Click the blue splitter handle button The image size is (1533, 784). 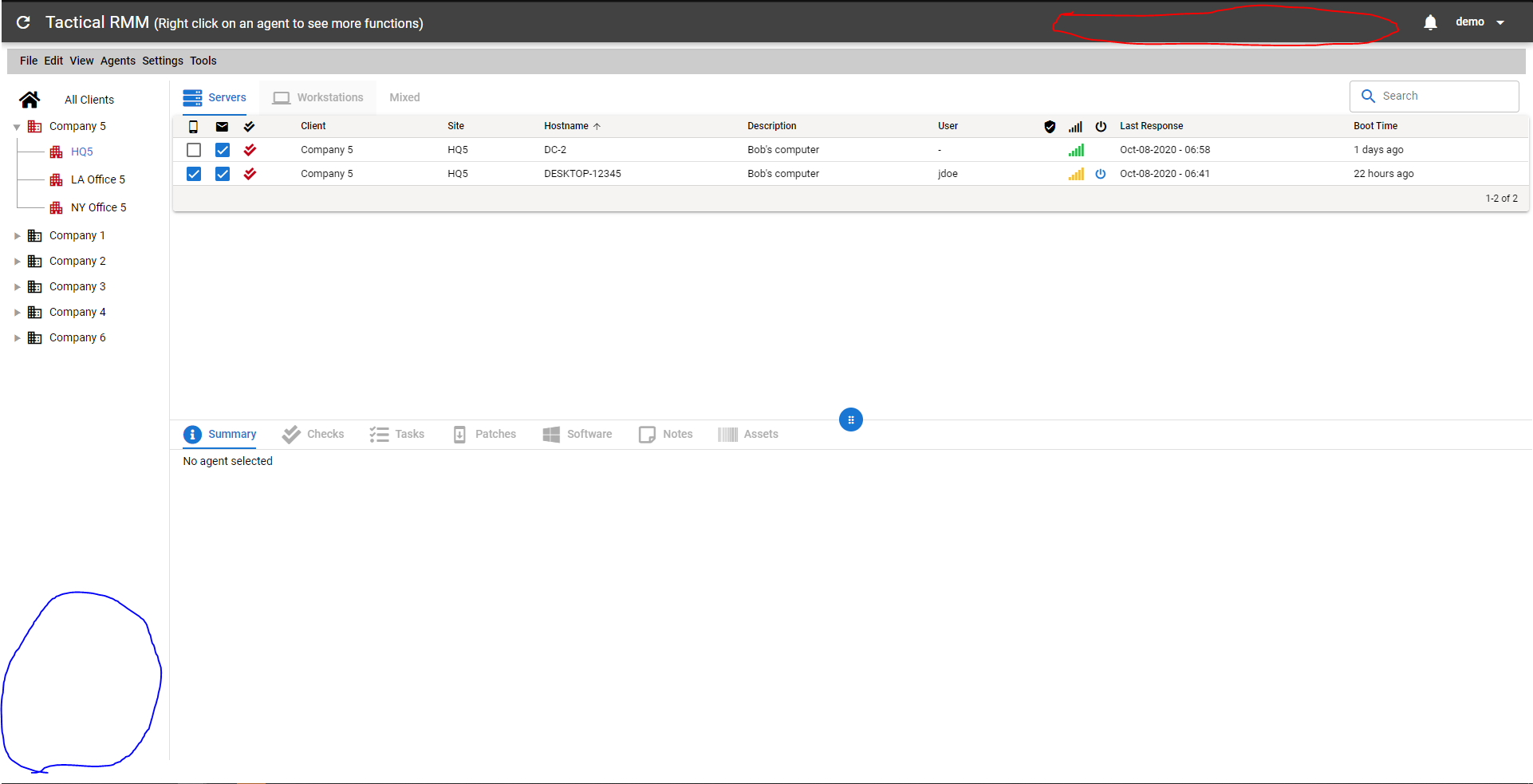click(851, 420)
